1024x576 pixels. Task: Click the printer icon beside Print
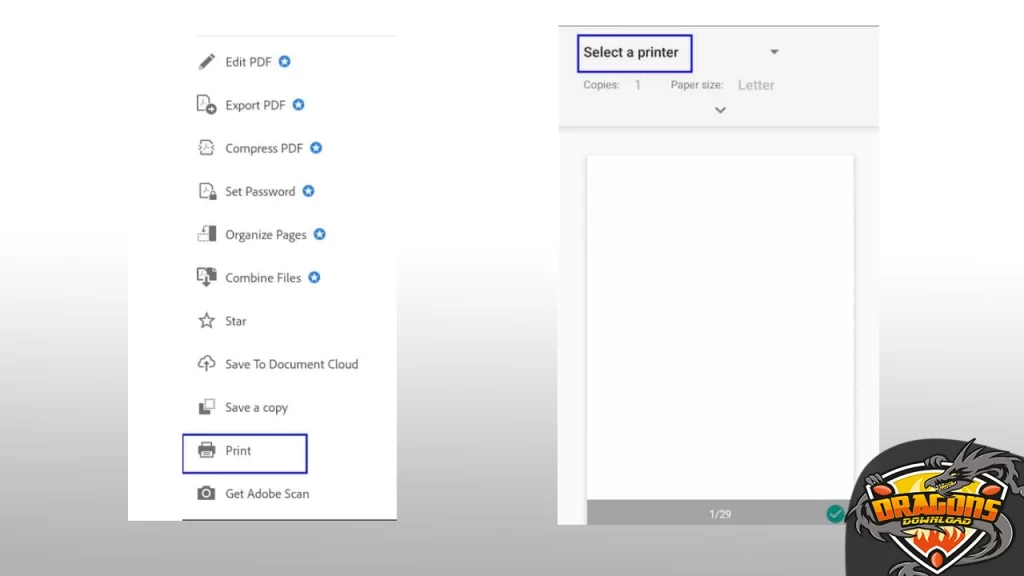[x=207, y=450]
